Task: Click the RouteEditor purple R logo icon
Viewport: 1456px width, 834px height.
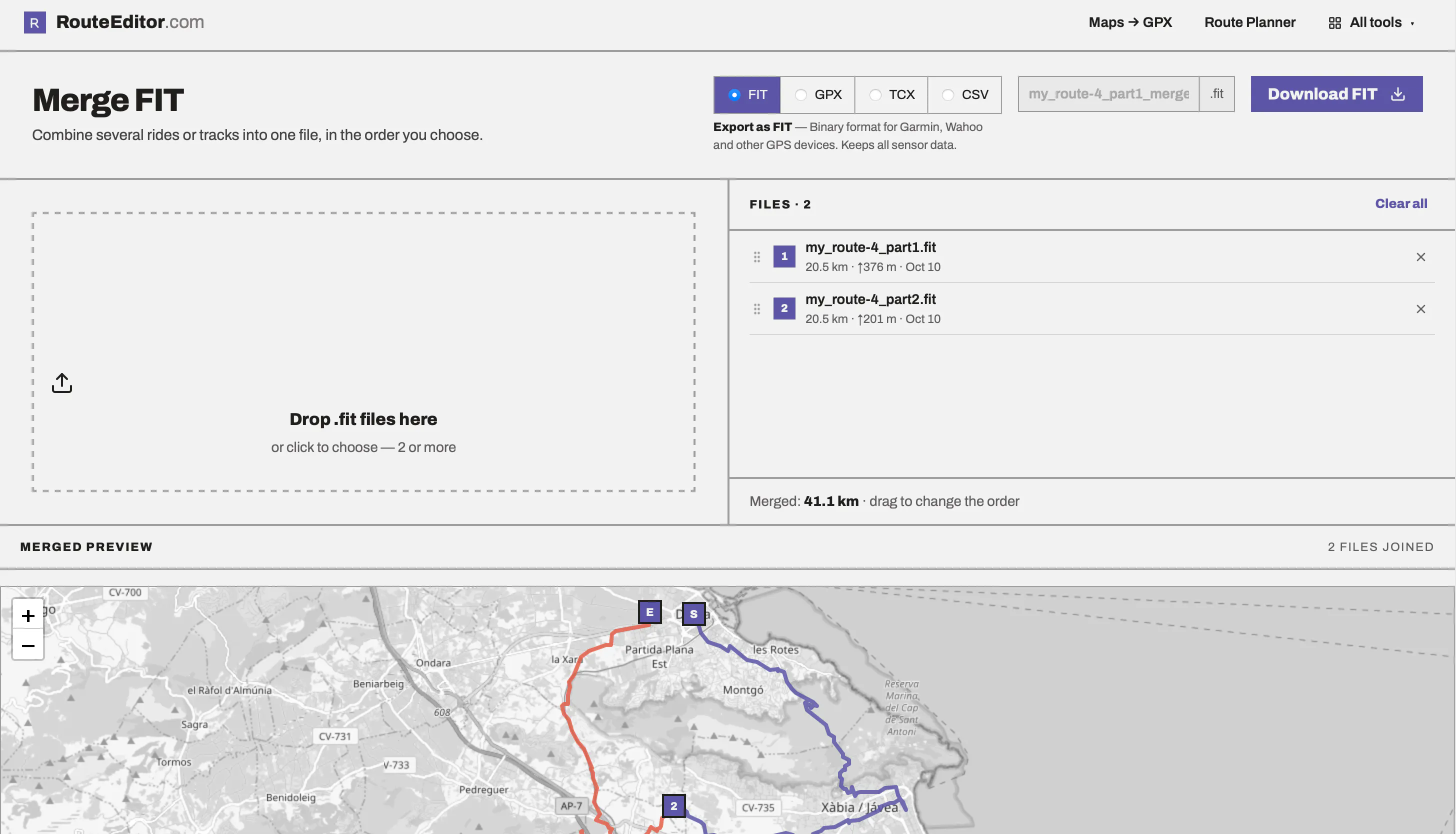Action: (34, 22)
